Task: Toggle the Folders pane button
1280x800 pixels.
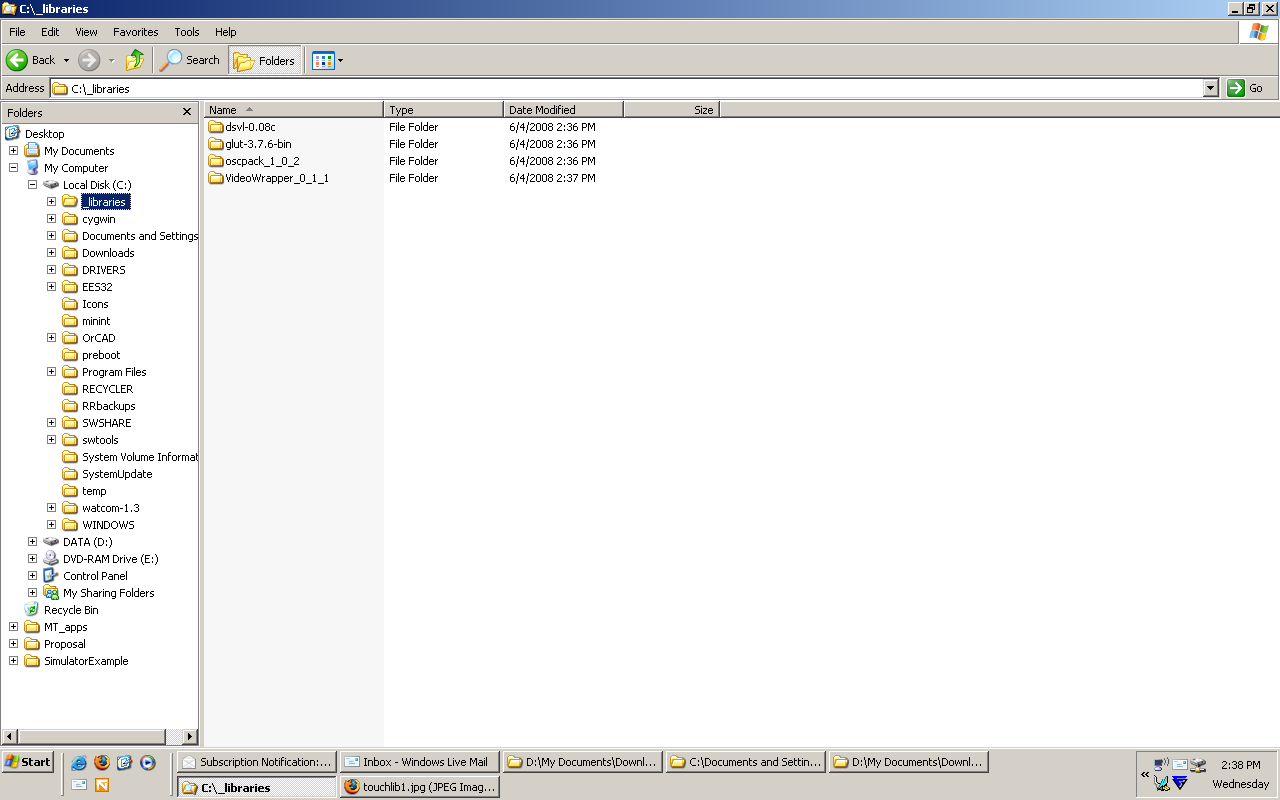Action: [x=265, y=60]
